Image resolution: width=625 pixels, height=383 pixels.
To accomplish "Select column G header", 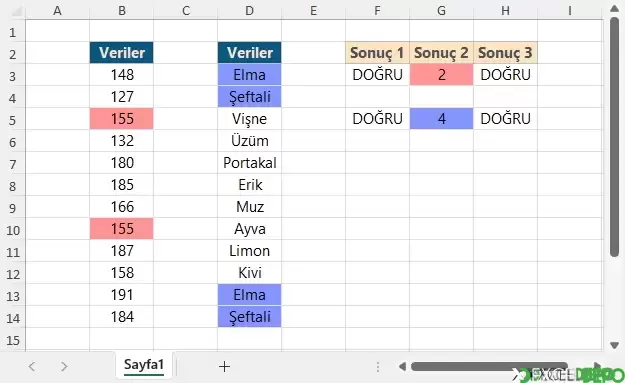I will (x=441, y=11).
